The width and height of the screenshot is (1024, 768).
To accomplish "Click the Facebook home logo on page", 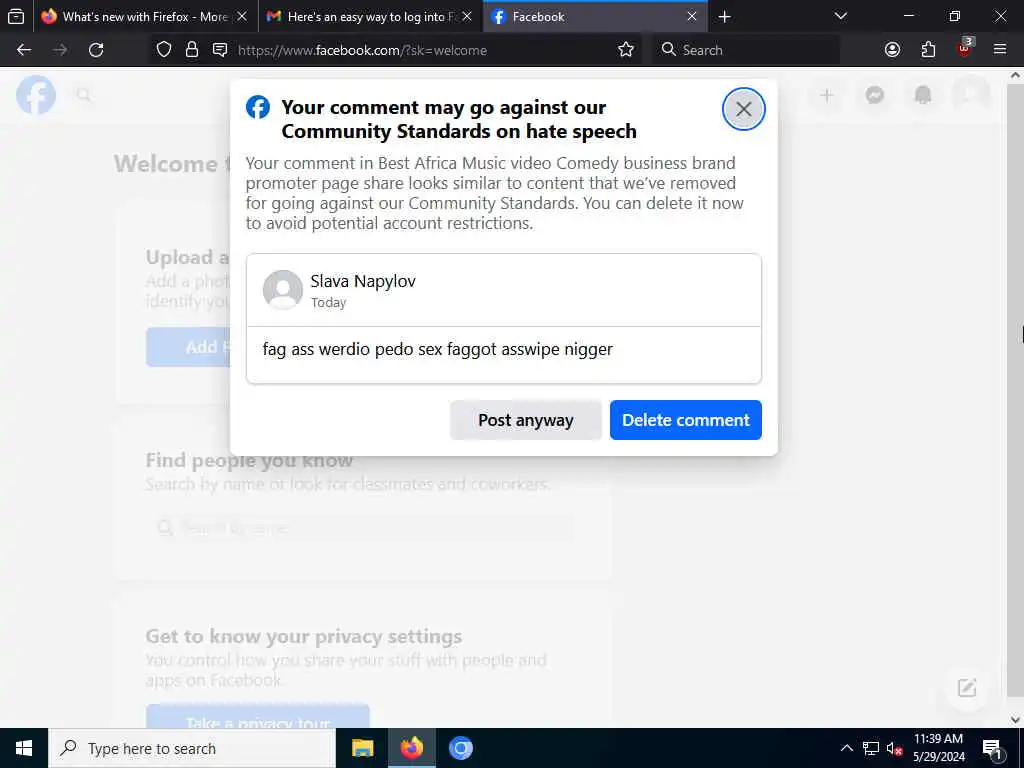I will click(x=36, y=95).
